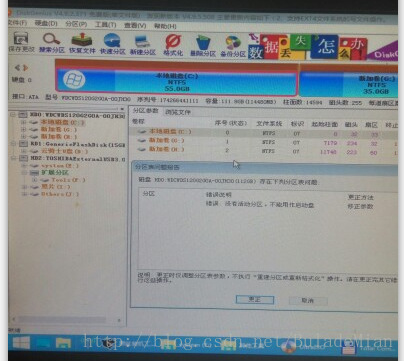
Task: Select the 新加卷(G:) 35.0GB partition bar
Action: tap(349, 84)
